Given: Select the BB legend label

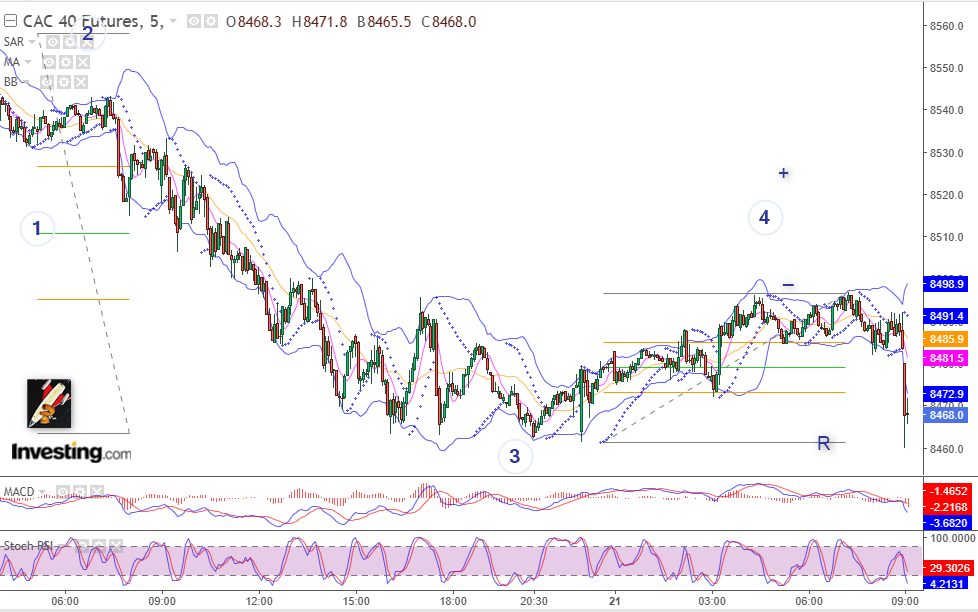Looking at the screenshot, I should tap(11, 82).
